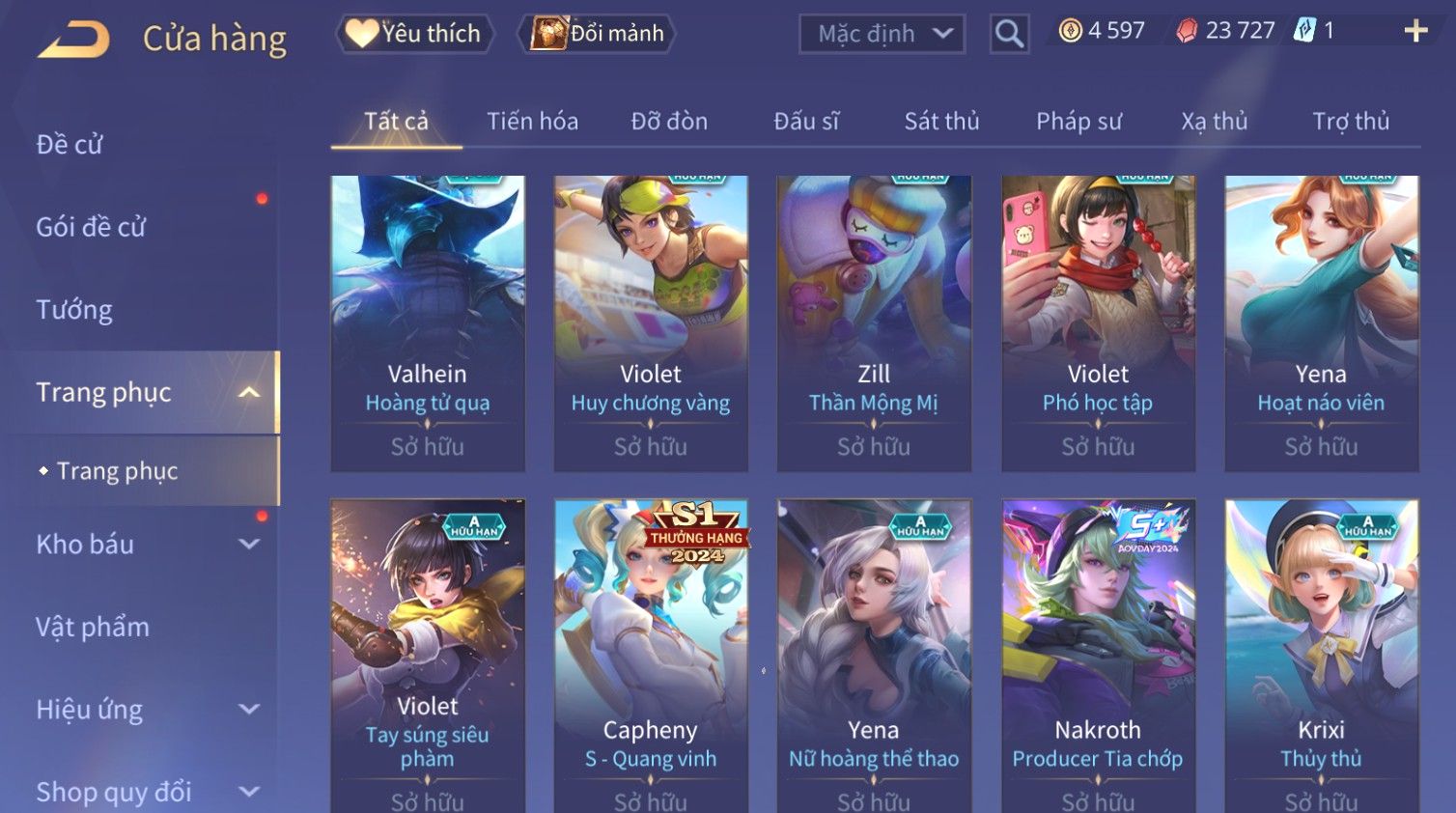Open Gói đề cử in sidebar
Viewport: 1456px width, 813px height.
click(x=91, y=227)
